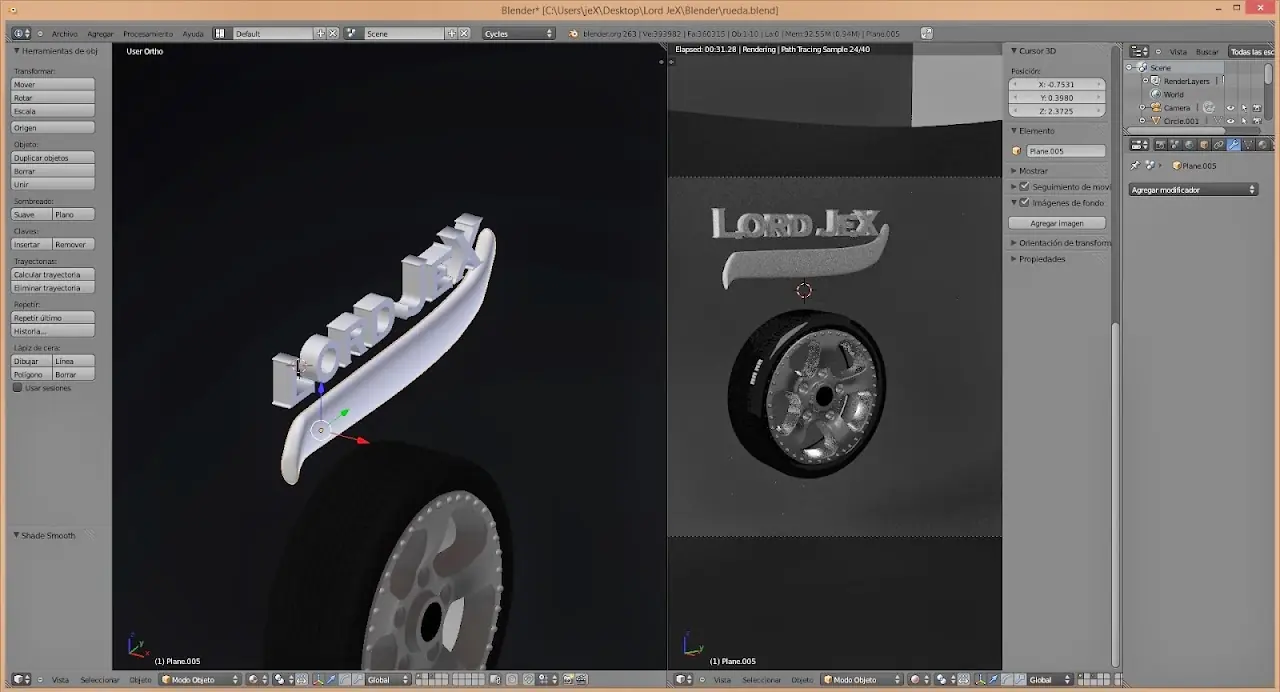
Task: Toggle Camera visibility eye in outliner
Action: [1230, 108]
